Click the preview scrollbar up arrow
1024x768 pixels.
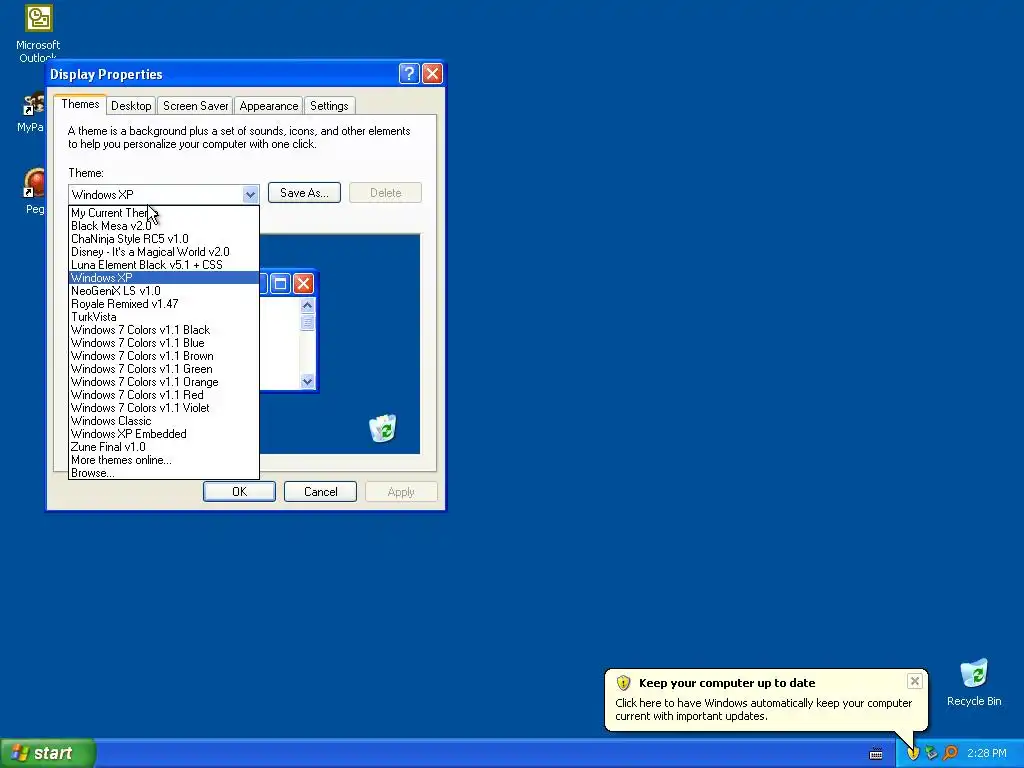[308, 306]
